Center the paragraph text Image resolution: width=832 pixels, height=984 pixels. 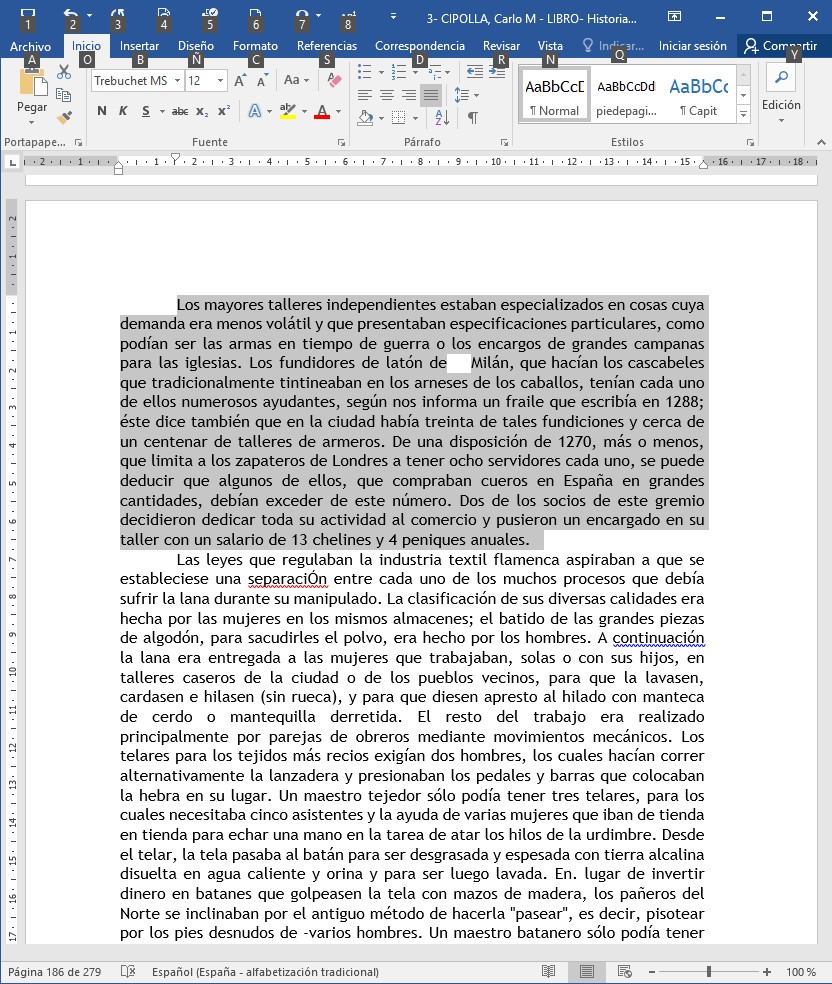(387, 95)
